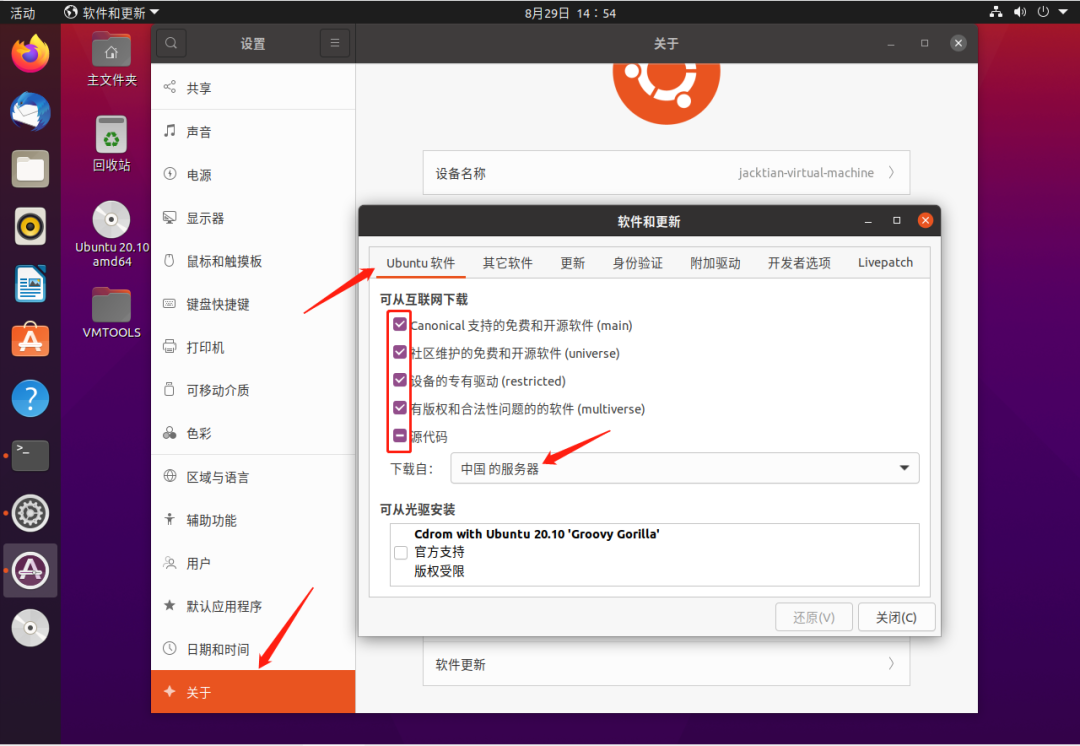The height and width of the screenshot is (746, 1080).
Task: Select 色彩 in Settings sidebar
Action: click(x=253, y=433)
